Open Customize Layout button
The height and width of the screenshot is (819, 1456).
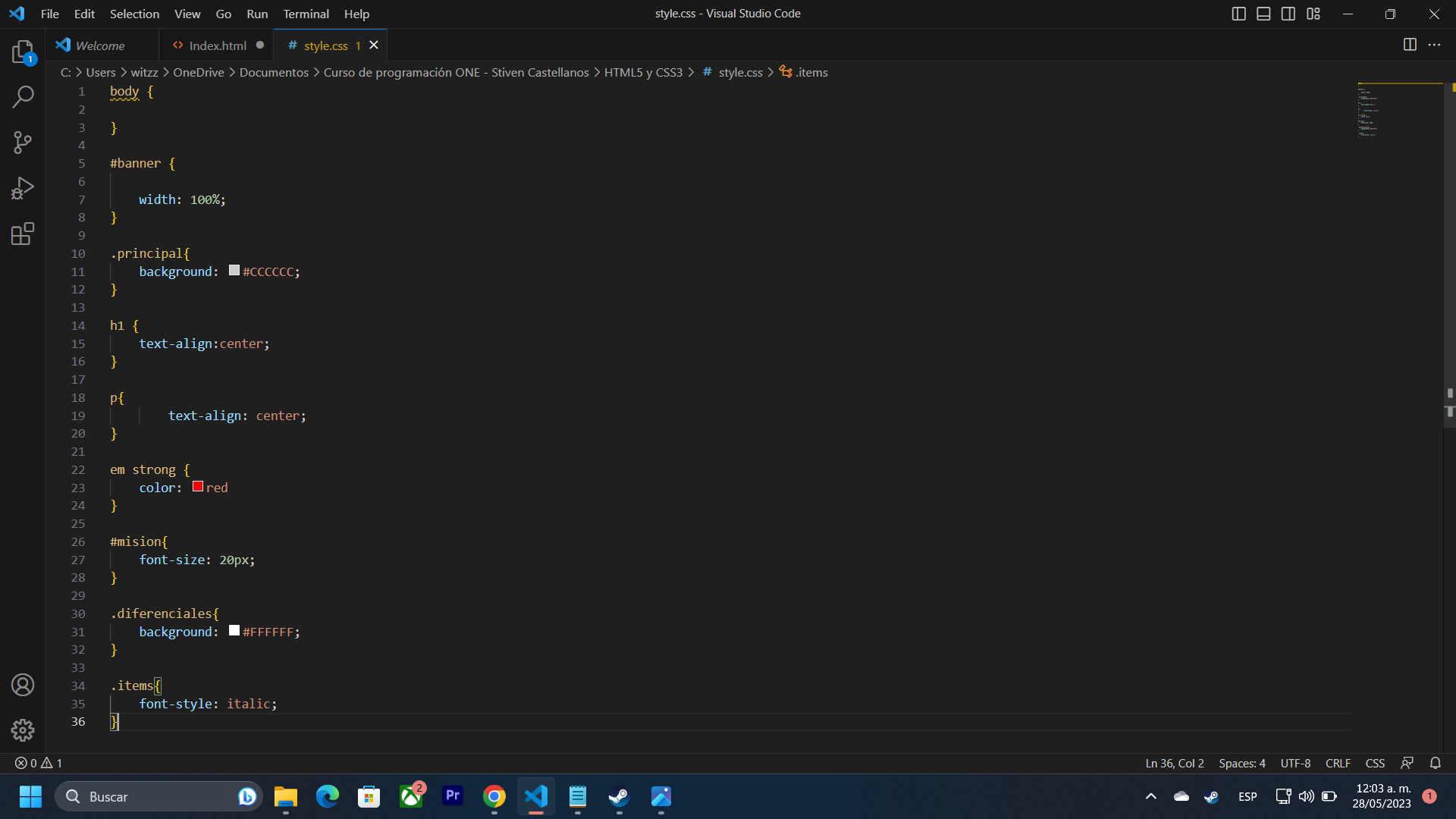[1313, 14]
